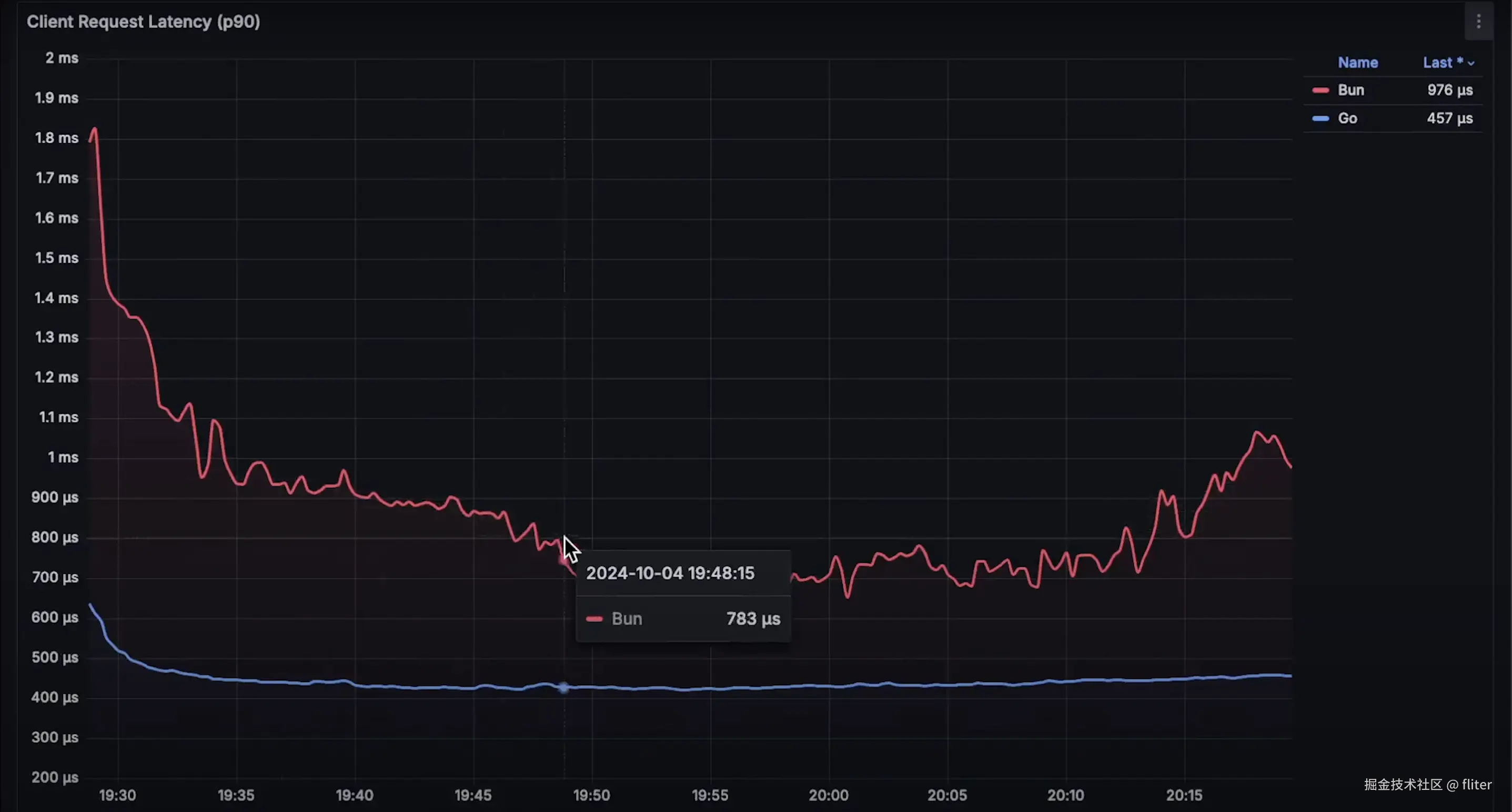
Task: Click the 1 ms y-axis label
Action: (x=63, y=456)
